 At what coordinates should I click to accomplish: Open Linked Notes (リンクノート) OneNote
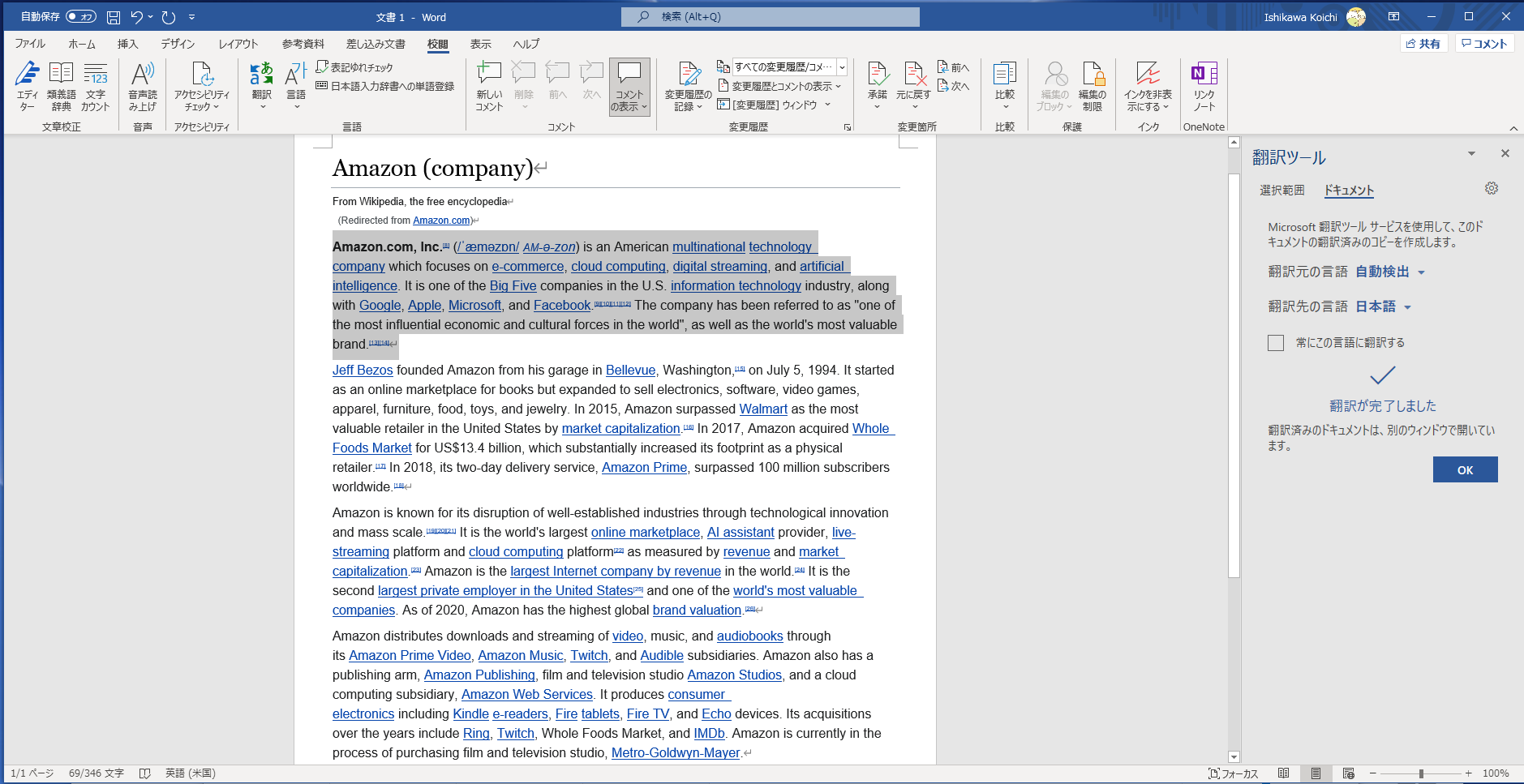pyautogui.click(x=1204, y=86)
